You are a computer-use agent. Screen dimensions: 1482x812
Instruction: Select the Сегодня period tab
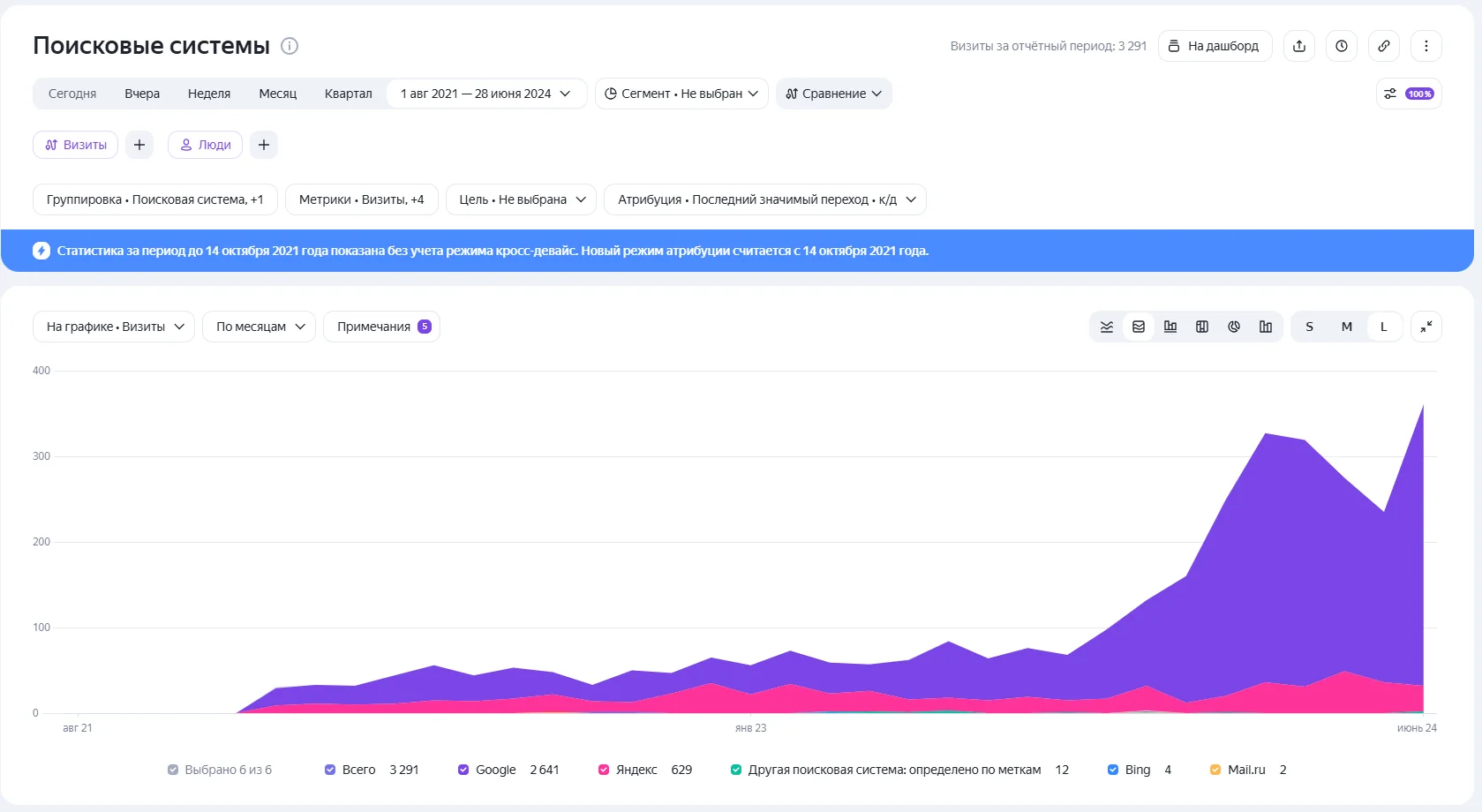[x=72, y=94]
